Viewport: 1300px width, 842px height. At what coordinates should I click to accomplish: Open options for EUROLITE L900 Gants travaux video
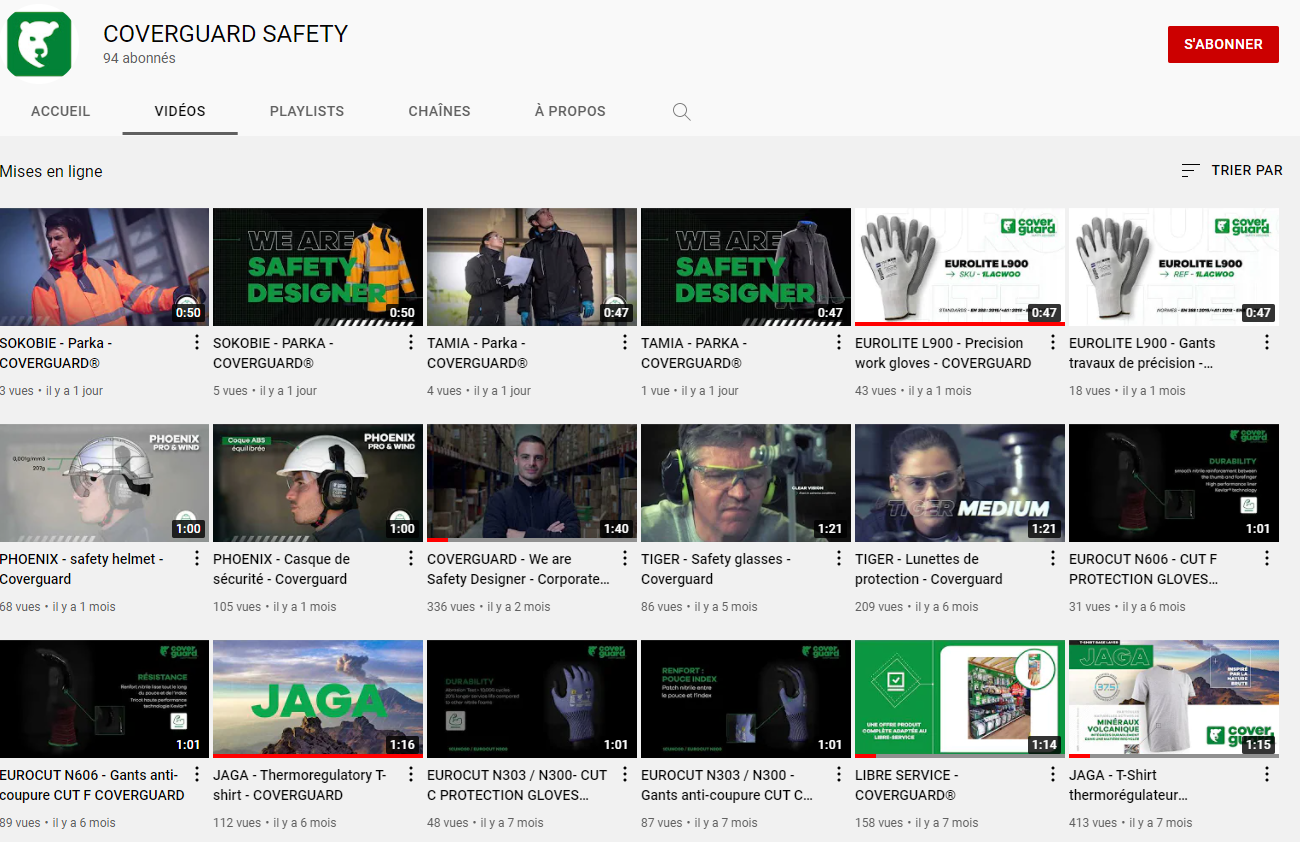click(1267, 343)
